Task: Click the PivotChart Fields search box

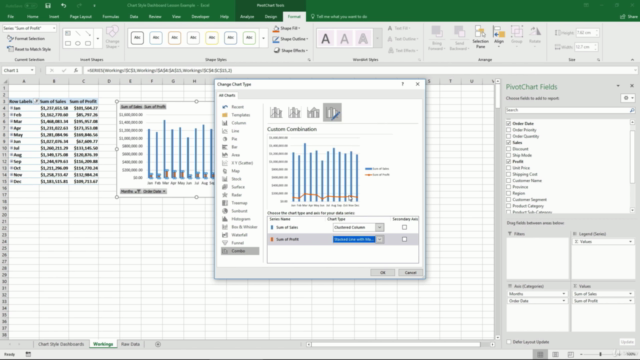Action: point(570,110)
